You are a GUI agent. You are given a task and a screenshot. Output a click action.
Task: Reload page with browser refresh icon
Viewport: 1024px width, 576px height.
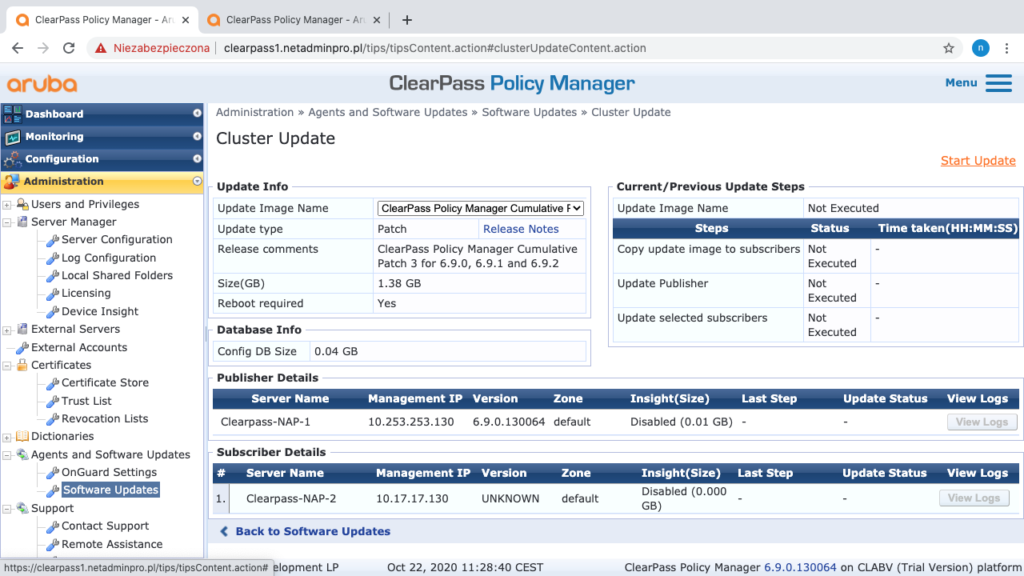[69, 48]
